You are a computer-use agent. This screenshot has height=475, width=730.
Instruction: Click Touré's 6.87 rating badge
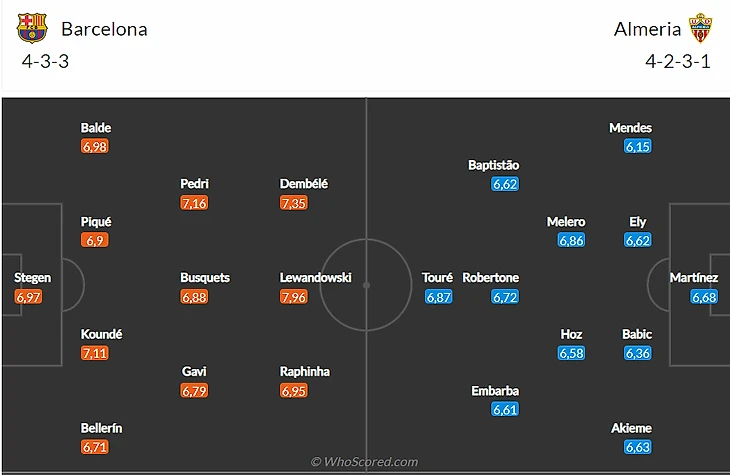click(439, 297)
